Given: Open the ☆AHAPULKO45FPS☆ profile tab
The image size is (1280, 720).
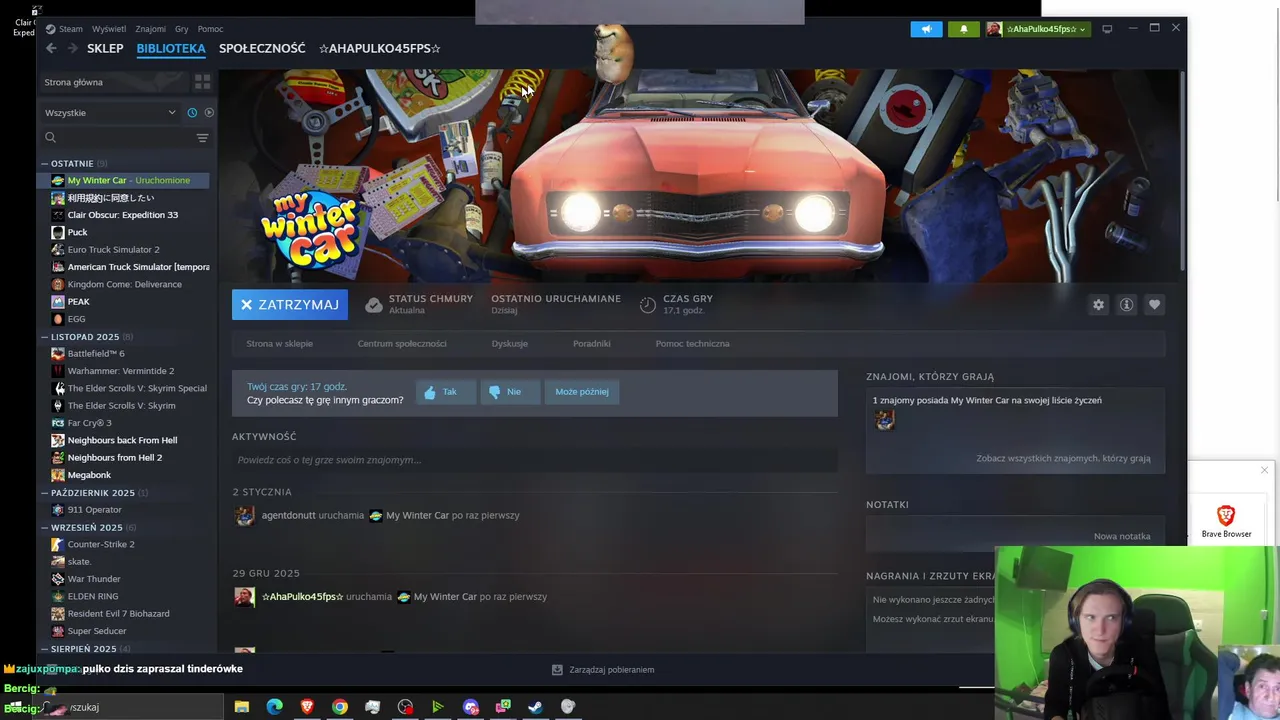Looking at the screenshot, I should coord(380,48).
